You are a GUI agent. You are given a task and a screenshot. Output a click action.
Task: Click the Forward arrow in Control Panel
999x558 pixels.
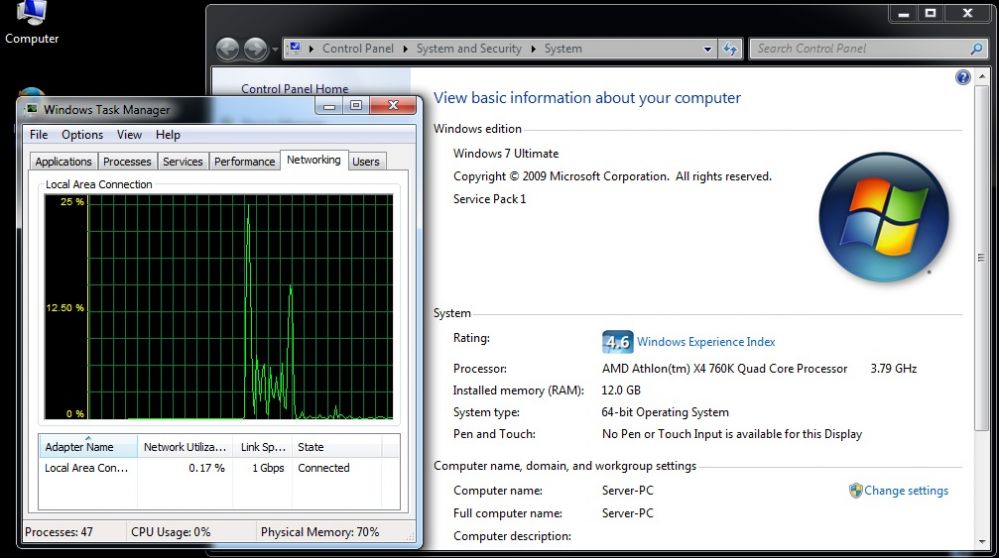(x=255, y=49)
